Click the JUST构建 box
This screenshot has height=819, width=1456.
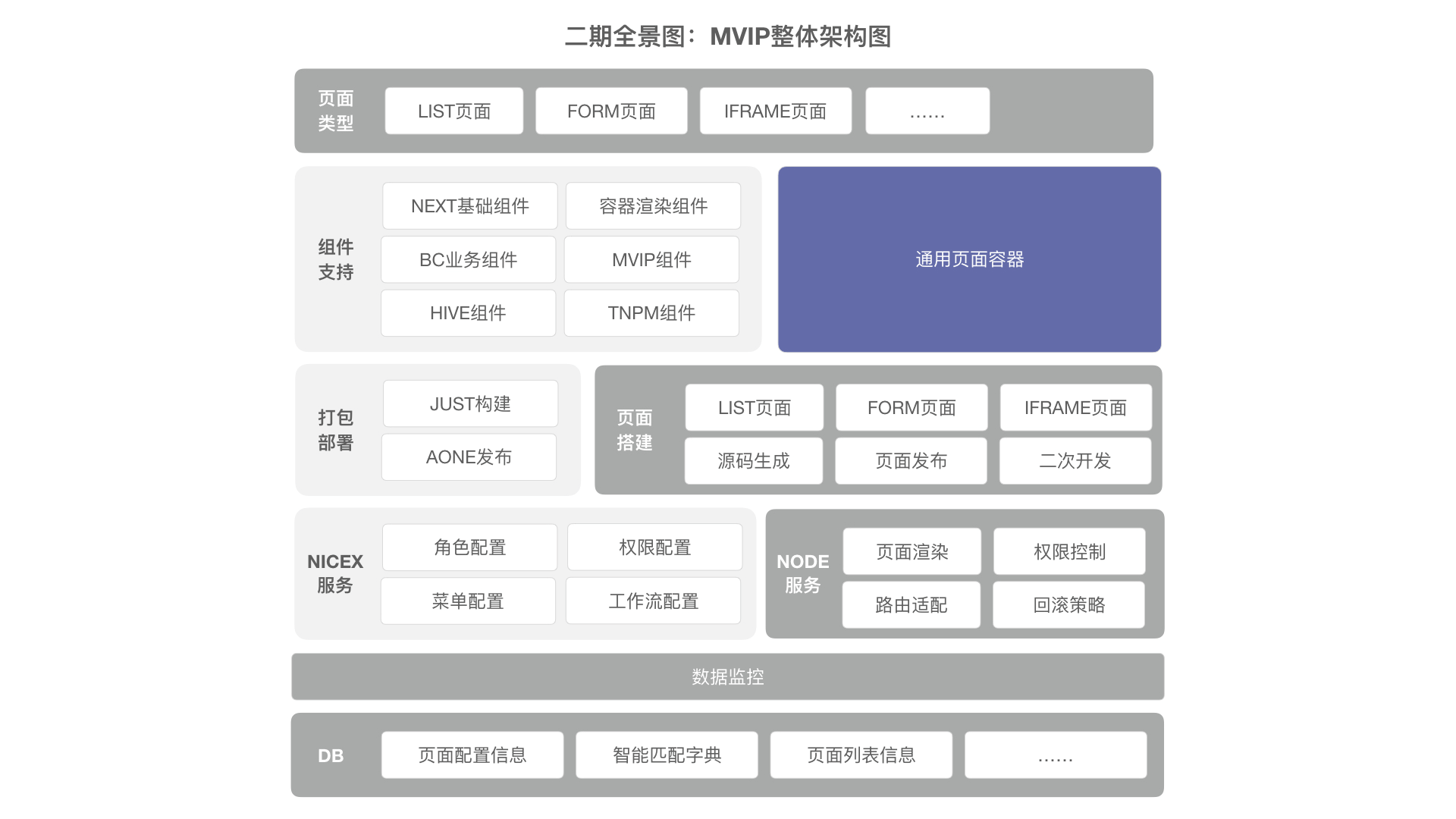click(470, 404)
